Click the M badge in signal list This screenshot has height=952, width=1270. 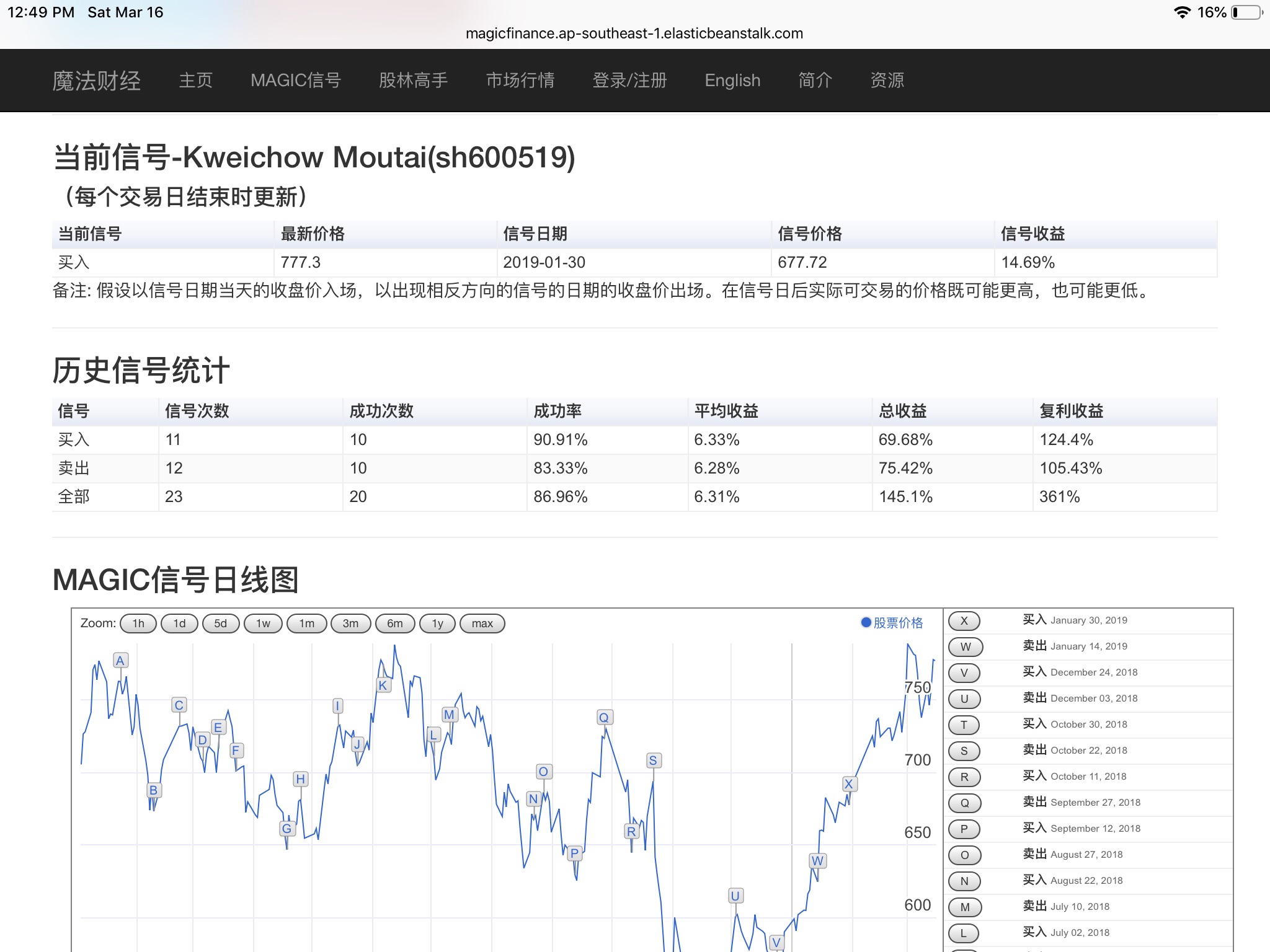pos(965,907)
